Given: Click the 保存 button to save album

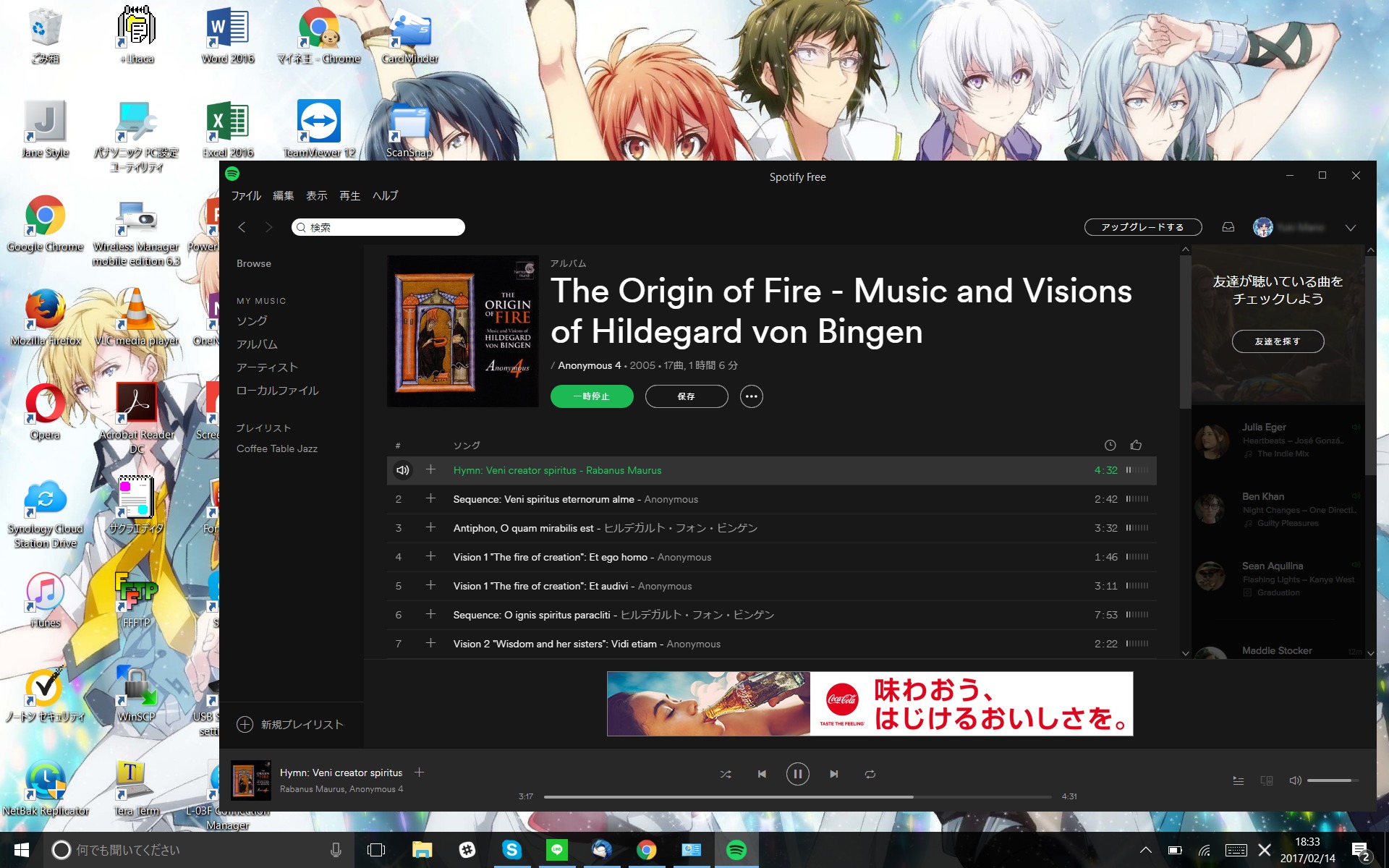Looking at the screenshot, I should pyautogui.click(x=686, y=396).
